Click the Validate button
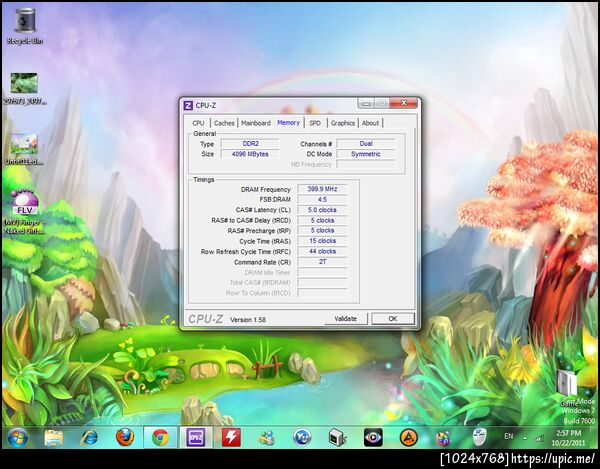Image resolution: width=600 pixels, height=469 pixels. [346, 319]
